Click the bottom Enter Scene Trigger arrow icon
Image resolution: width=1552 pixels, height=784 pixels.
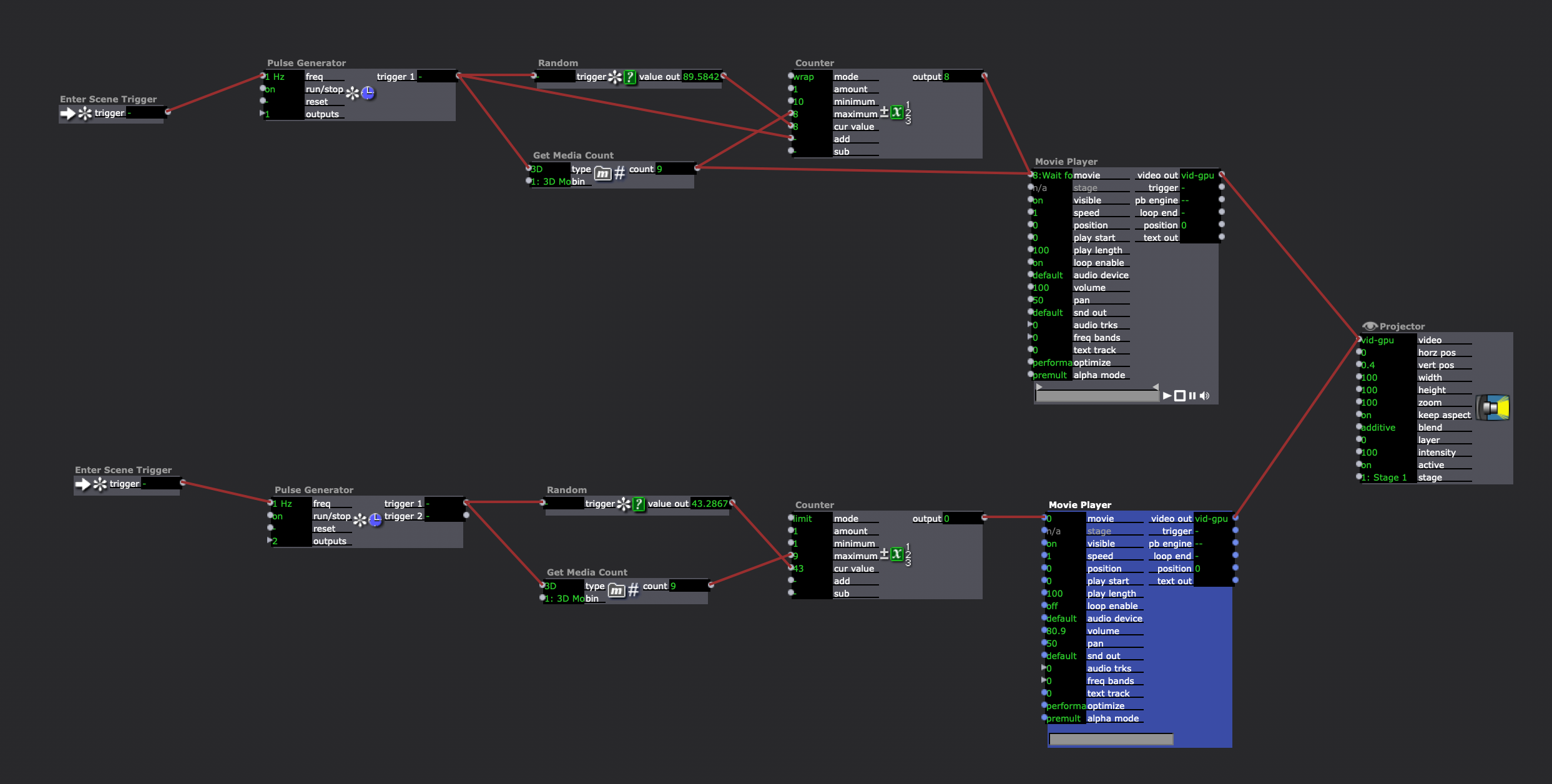pos(82,484)
